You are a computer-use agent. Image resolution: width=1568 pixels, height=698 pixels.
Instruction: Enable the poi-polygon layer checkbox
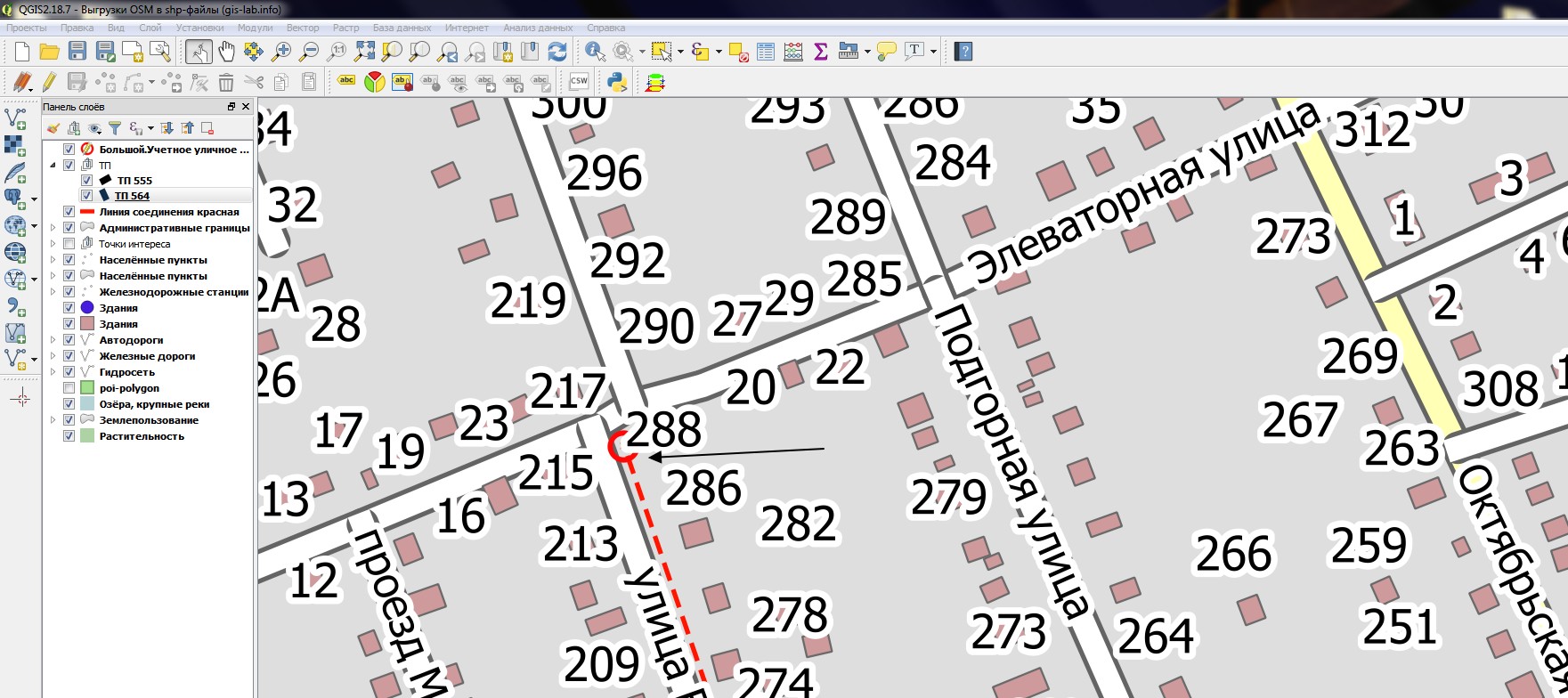69,388
